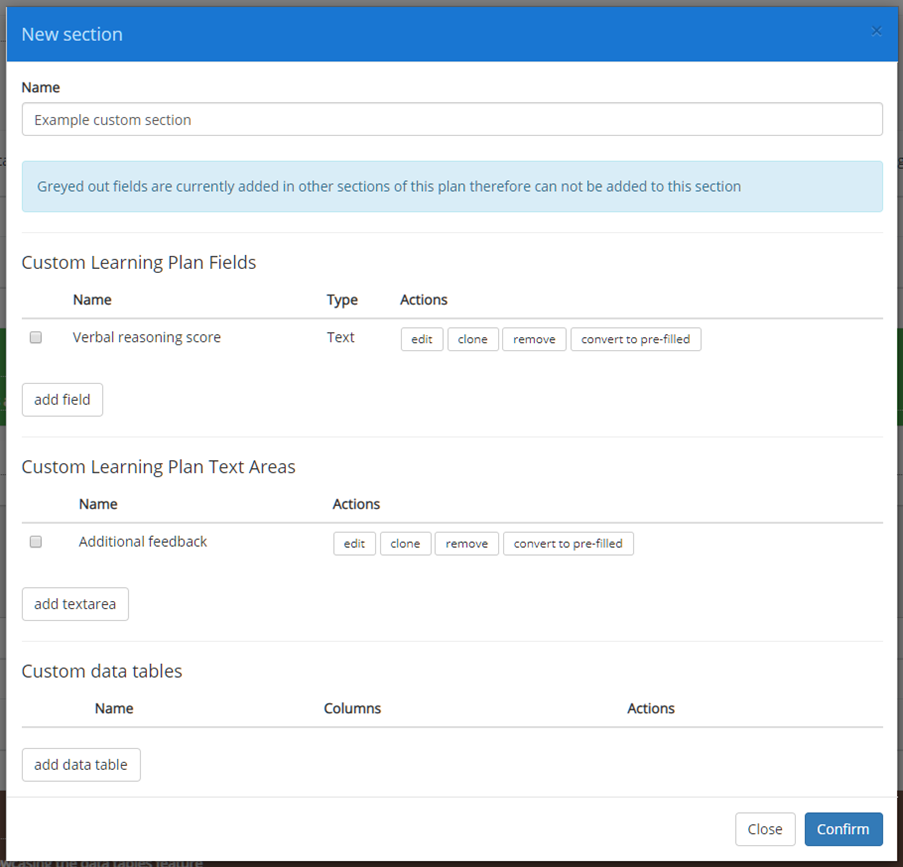This screenshot has width=903, height=867.
Task: Clone the Verbal reasoning score field
Action: (472, 339)
